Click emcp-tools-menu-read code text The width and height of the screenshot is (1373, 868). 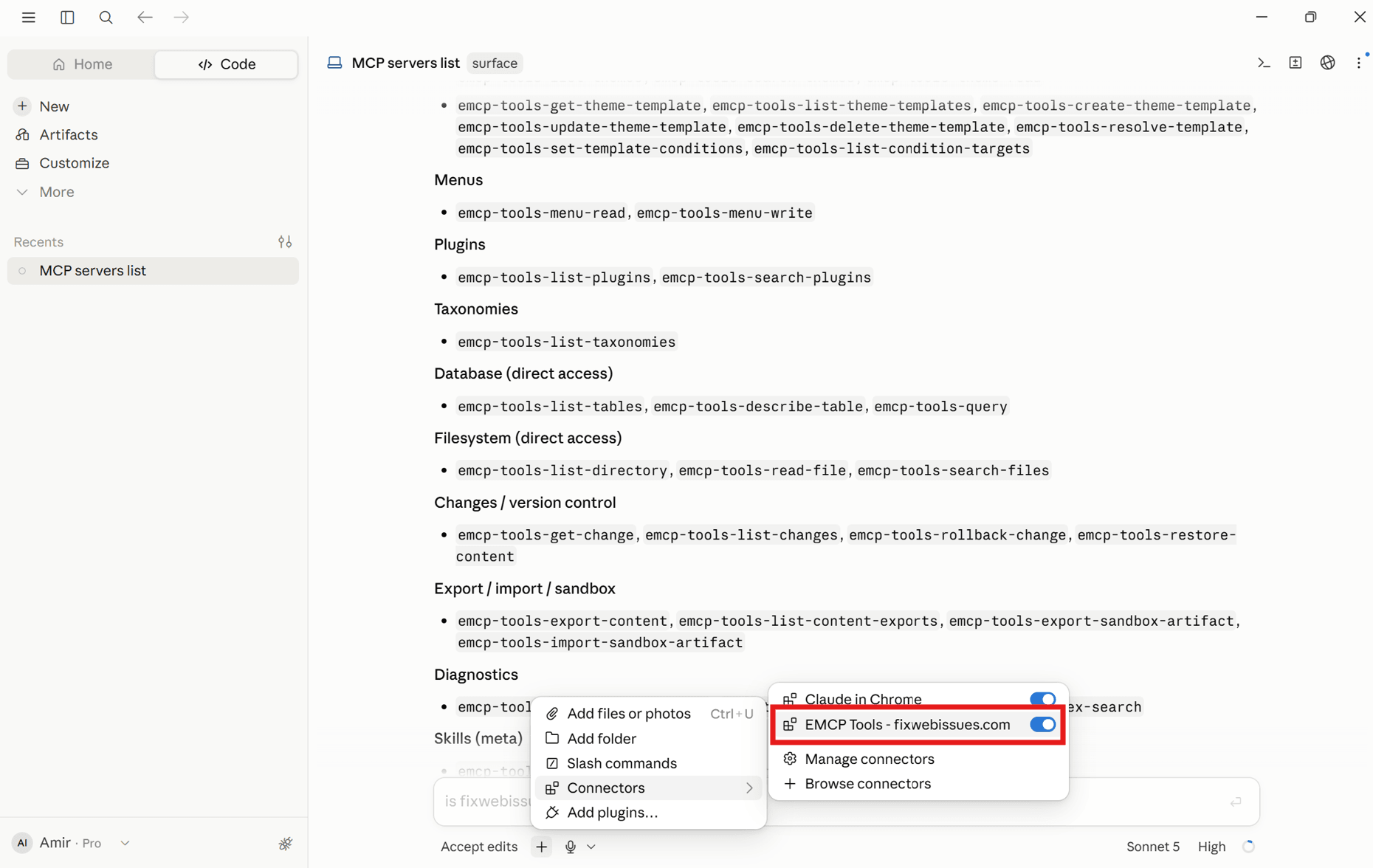coord(541,213)
